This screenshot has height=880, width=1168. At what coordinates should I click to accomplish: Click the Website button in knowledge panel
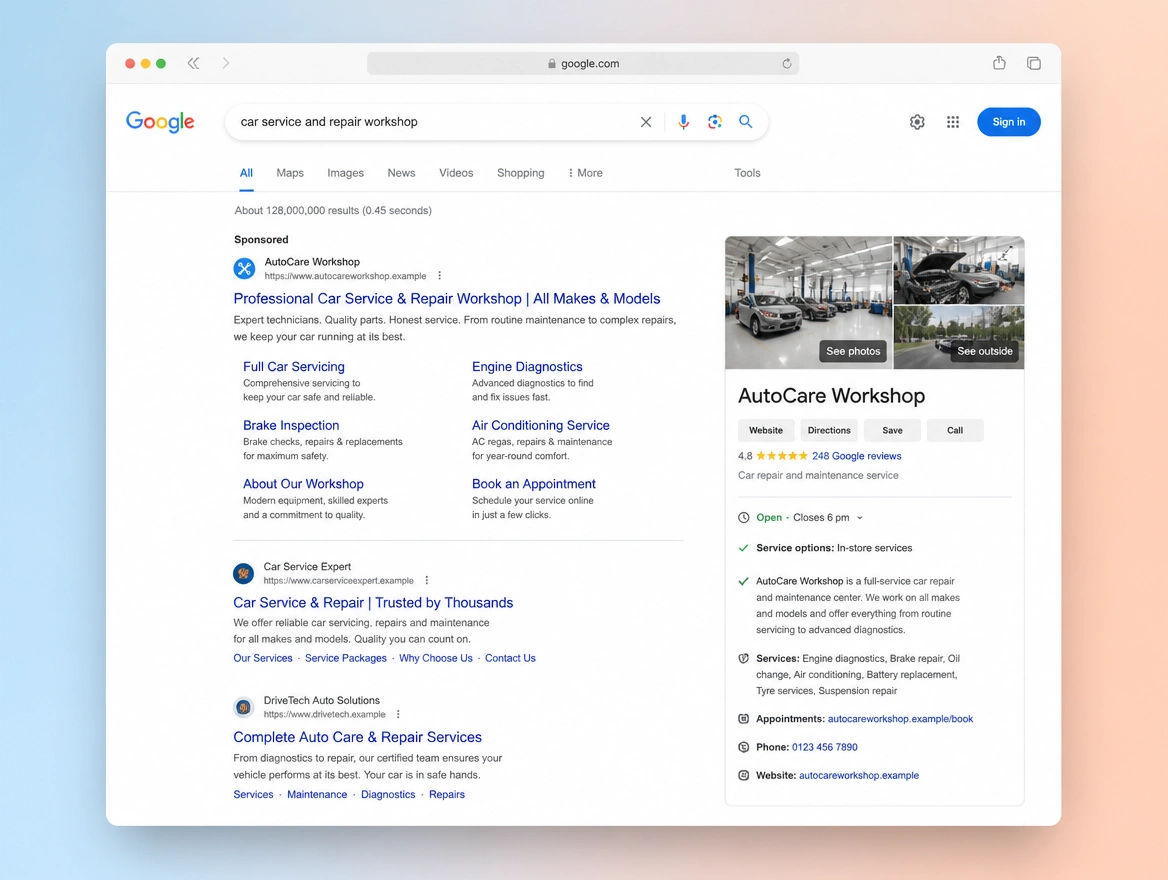(766, 431)
